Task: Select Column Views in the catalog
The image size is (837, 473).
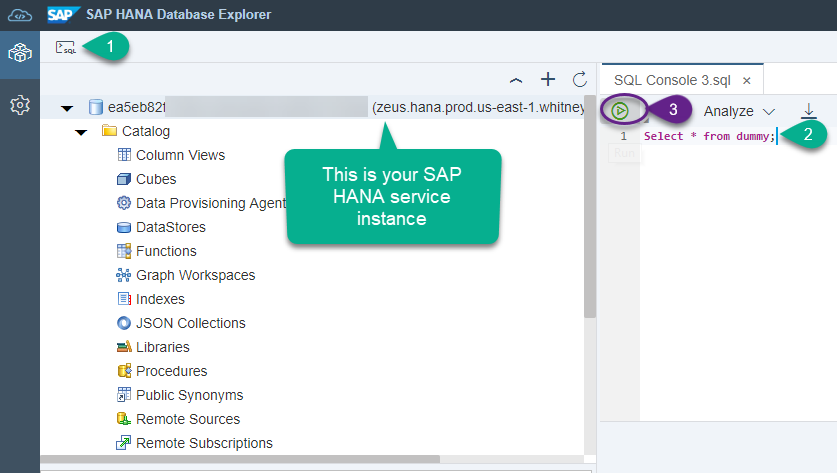Action: (180, 155)
